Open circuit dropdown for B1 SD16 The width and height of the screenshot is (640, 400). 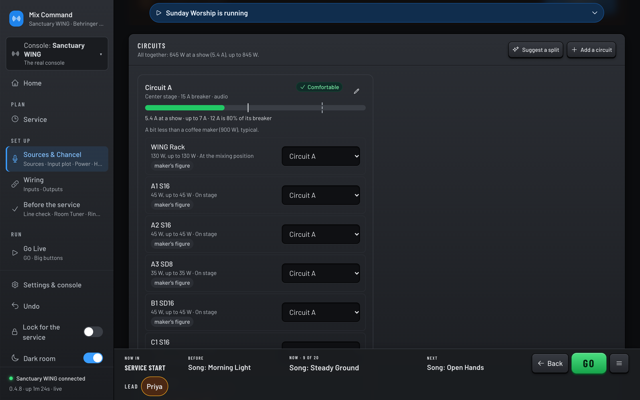click(321, 312)
